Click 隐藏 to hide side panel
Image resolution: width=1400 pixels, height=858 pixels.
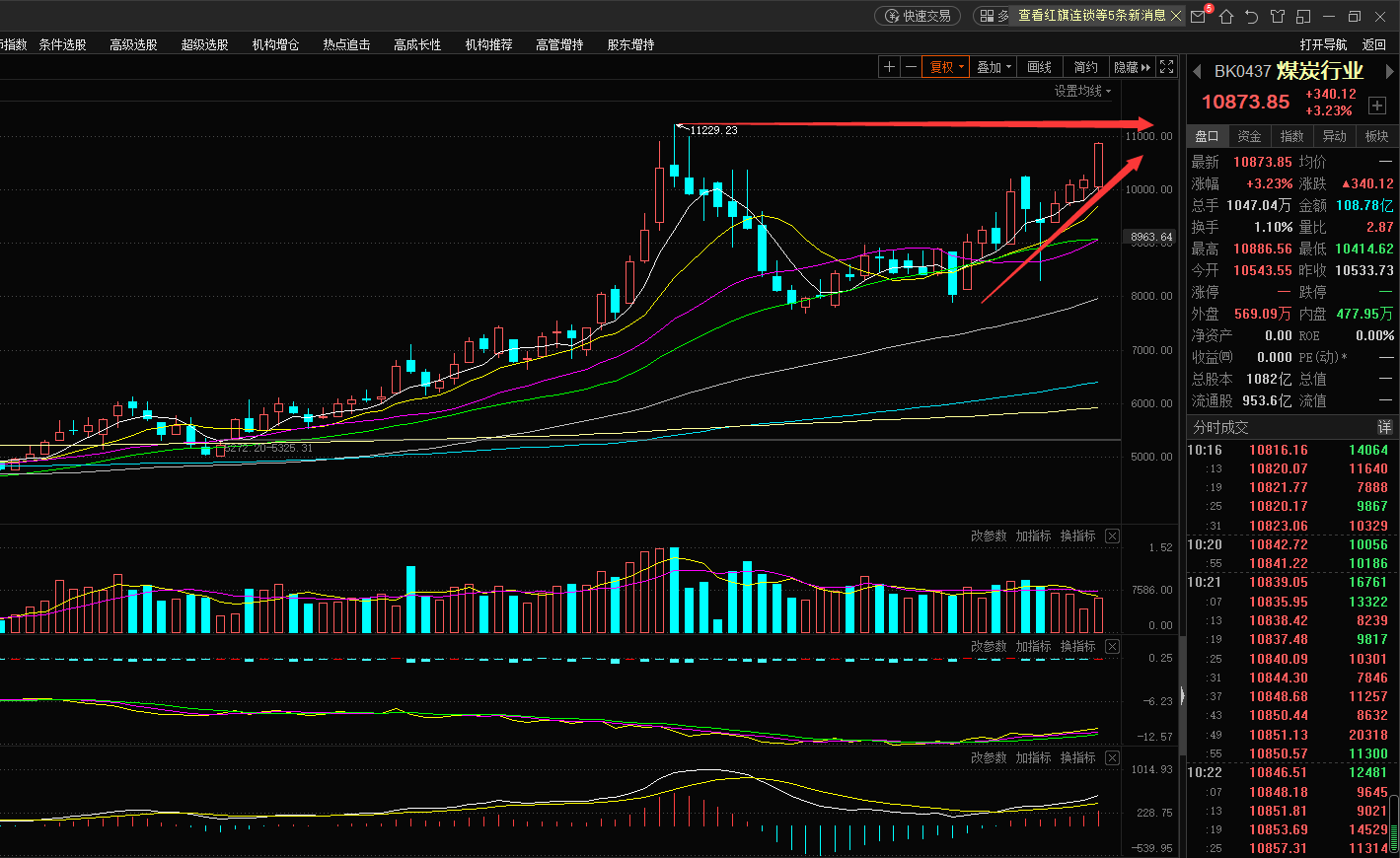pos(1133,67)
